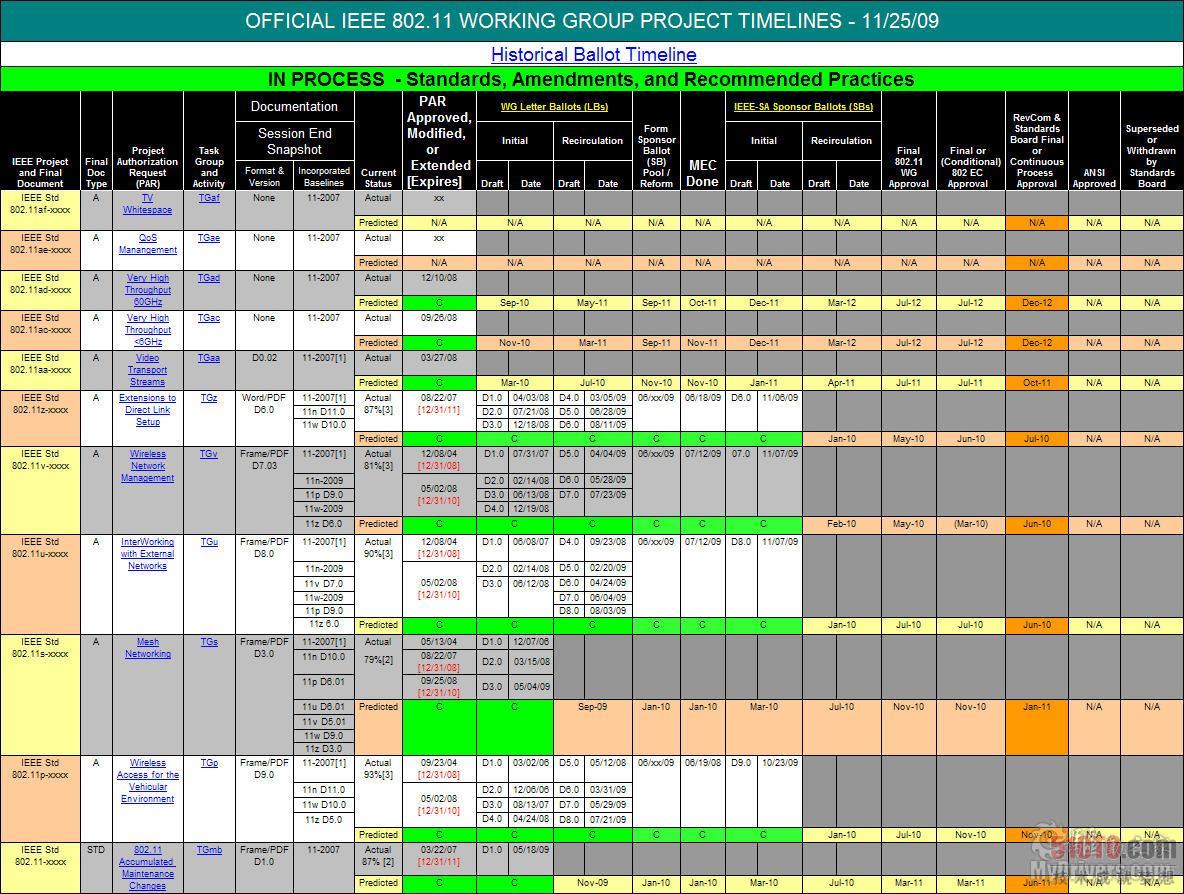Click the 12/10/08 PAR approved date
The height and width of the screenshot is (894, 1184).
tap(439, 278)
